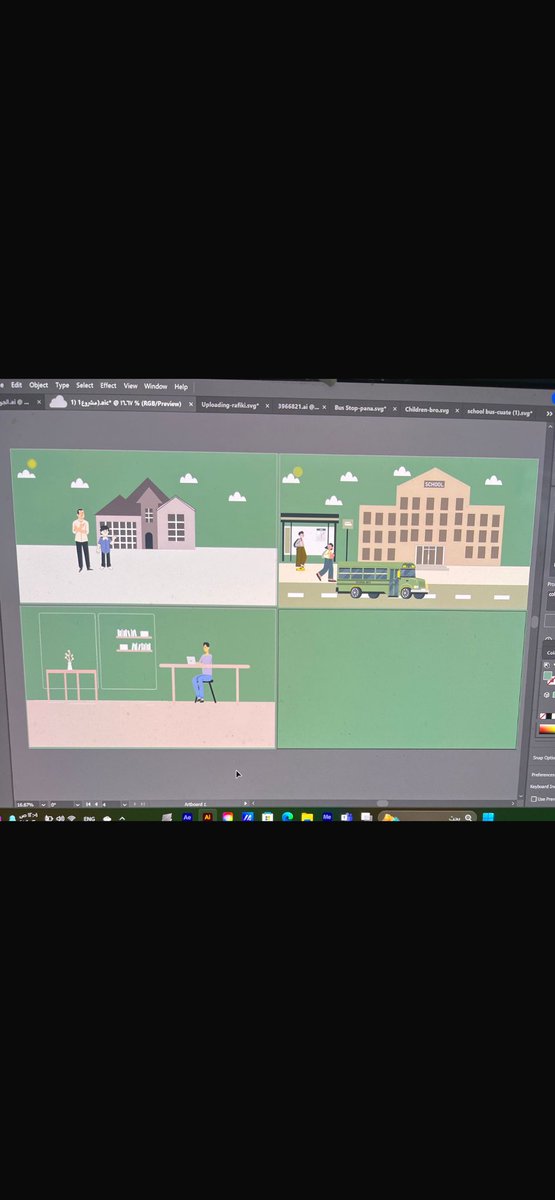The image size is (555, 1200).
Task: Open the Window menu
Action: click(x=155, y=386)
